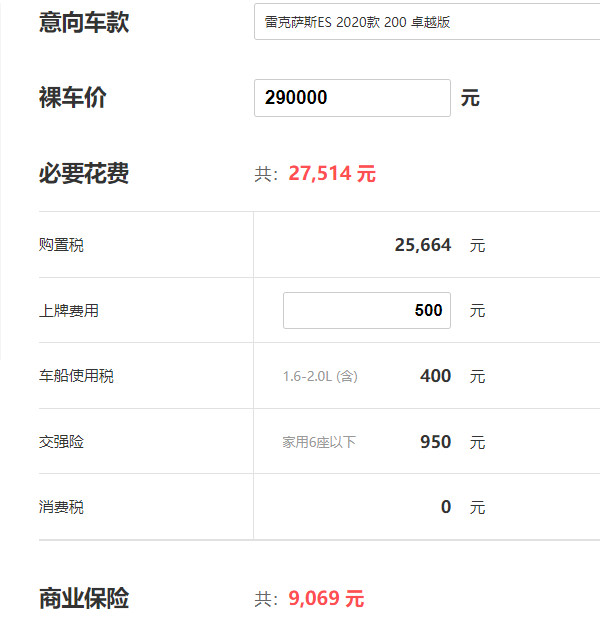Click the 上牌费用 row label
The width and height of the screenshot is (600, 618).
click(69, 311)
